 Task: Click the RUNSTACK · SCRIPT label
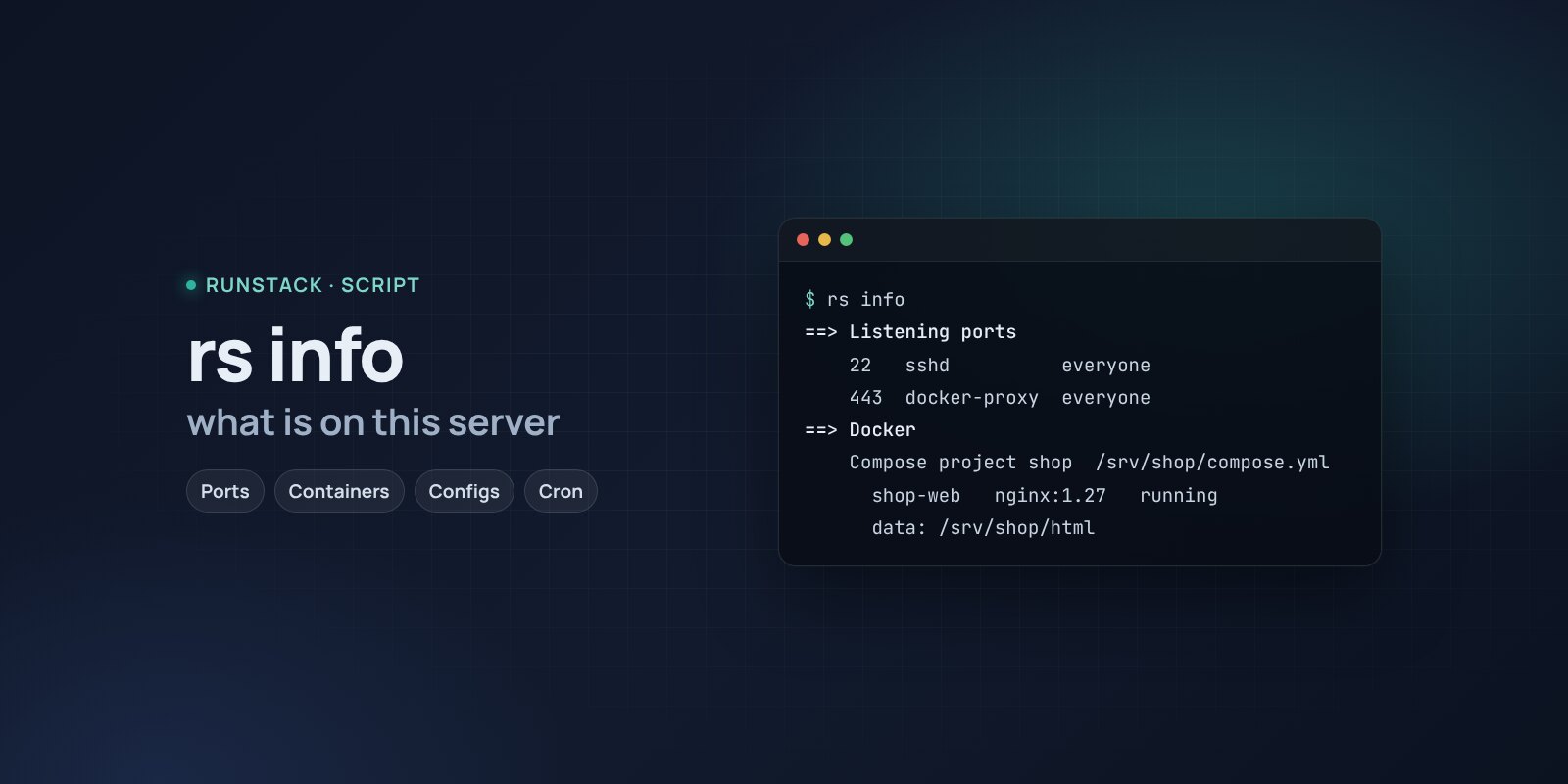point(313,285)
